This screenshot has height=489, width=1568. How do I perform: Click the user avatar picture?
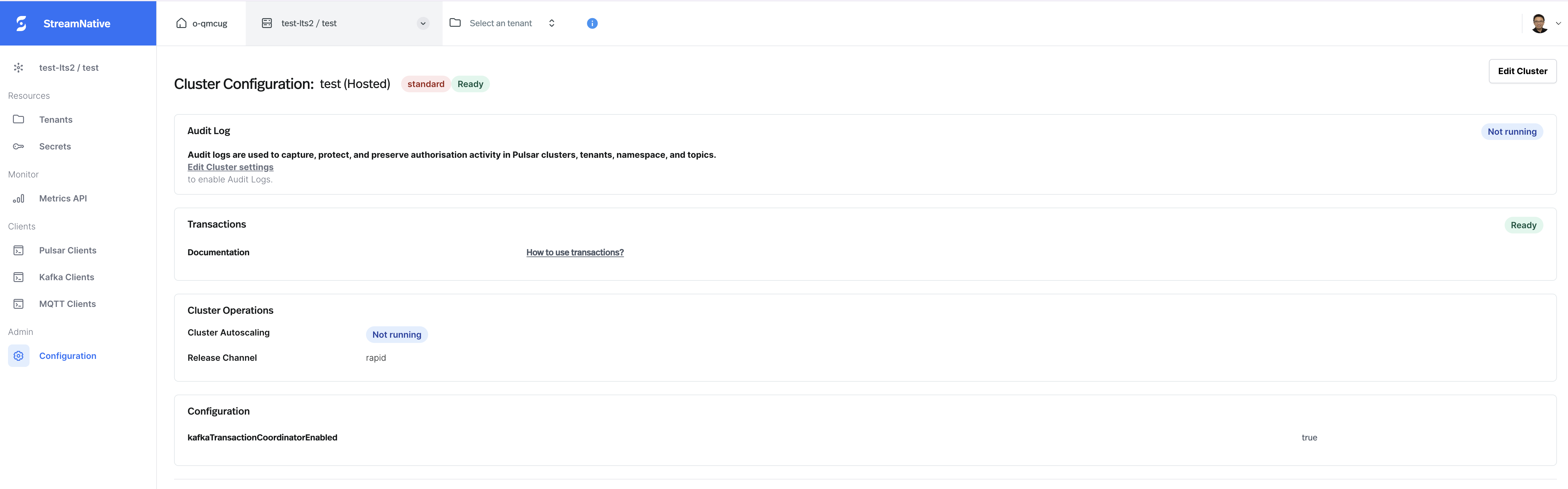pos(1539,23)
